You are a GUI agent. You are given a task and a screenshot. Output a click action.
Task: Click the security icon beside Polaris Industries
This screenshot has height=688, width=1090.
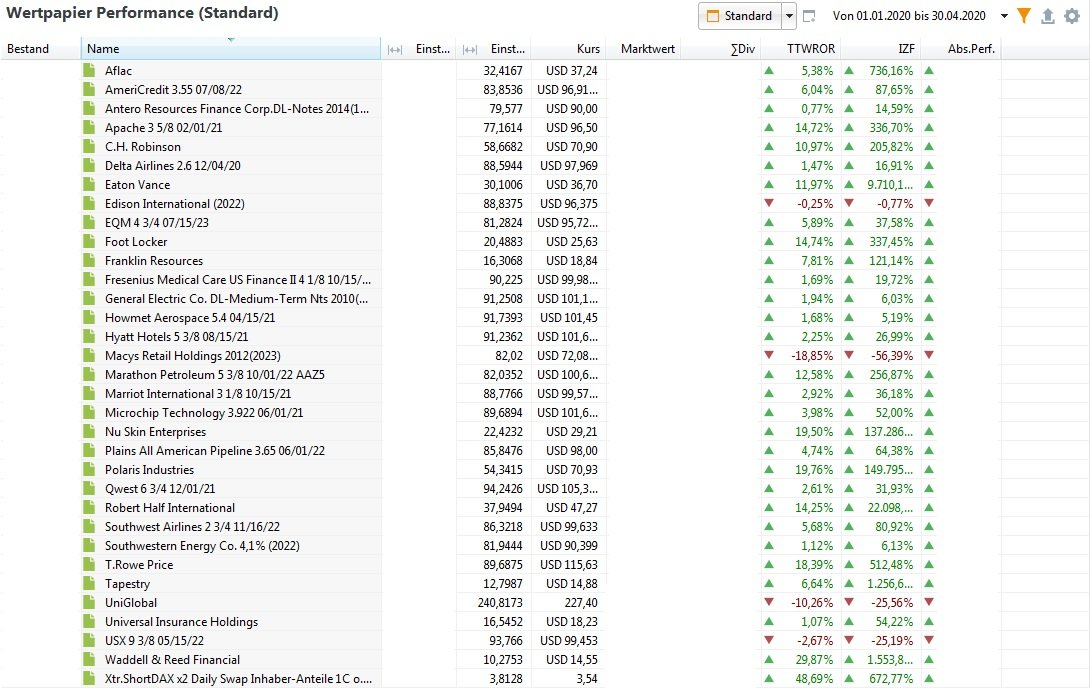click(89, 469)
